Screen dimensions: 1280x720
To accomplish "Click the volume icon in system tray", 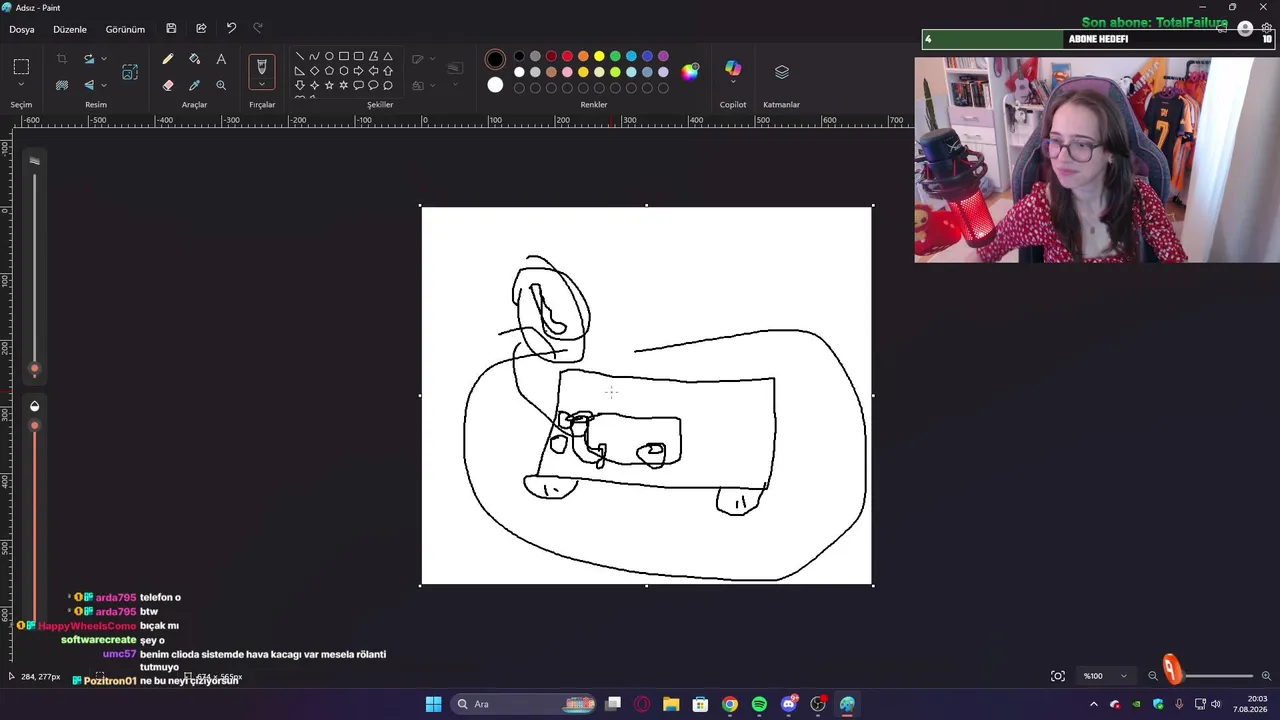I will point(1216,704).
